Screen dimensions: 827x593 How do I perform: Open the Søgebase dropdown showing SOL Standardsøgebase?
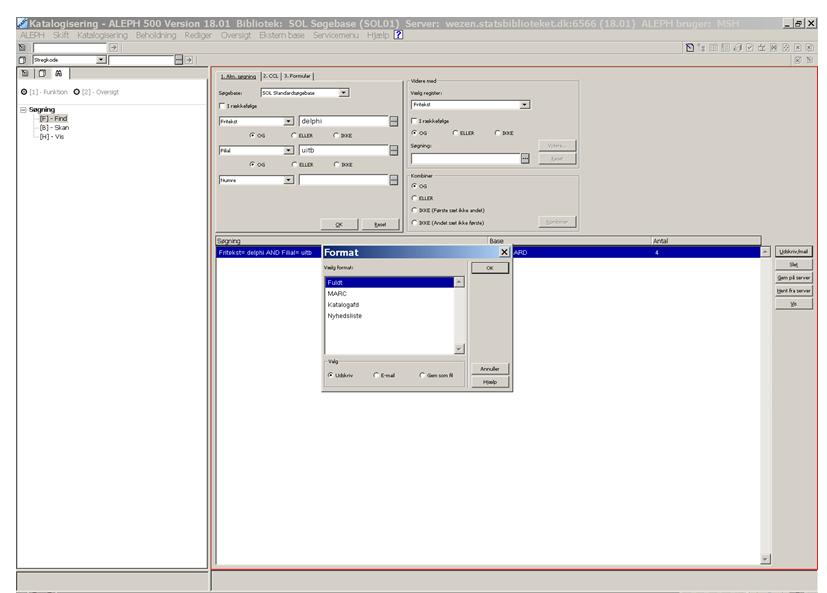tap(344, 92)
